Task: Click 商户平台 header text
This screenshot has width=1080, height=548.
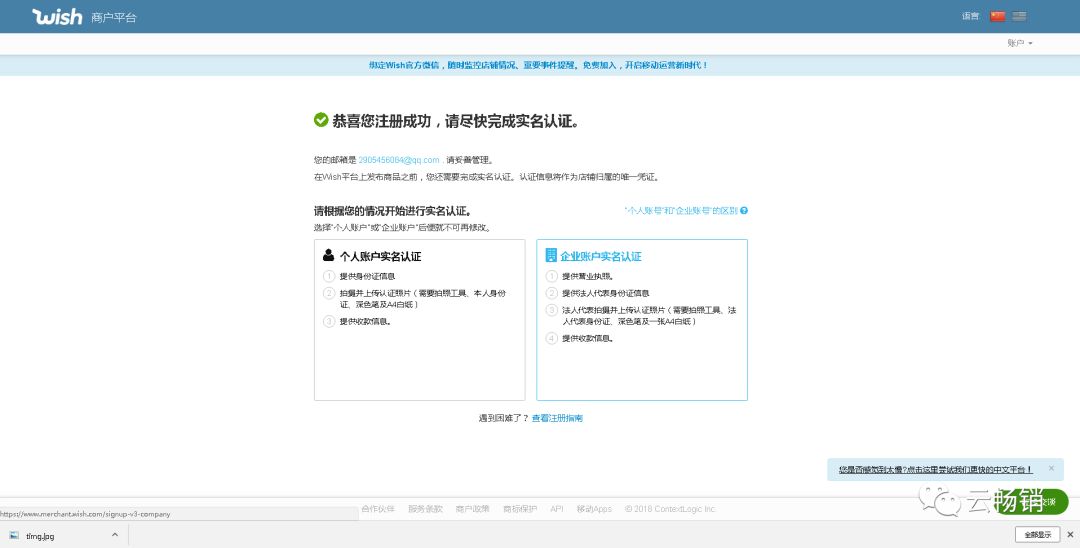Action: [x=114, y=18]
